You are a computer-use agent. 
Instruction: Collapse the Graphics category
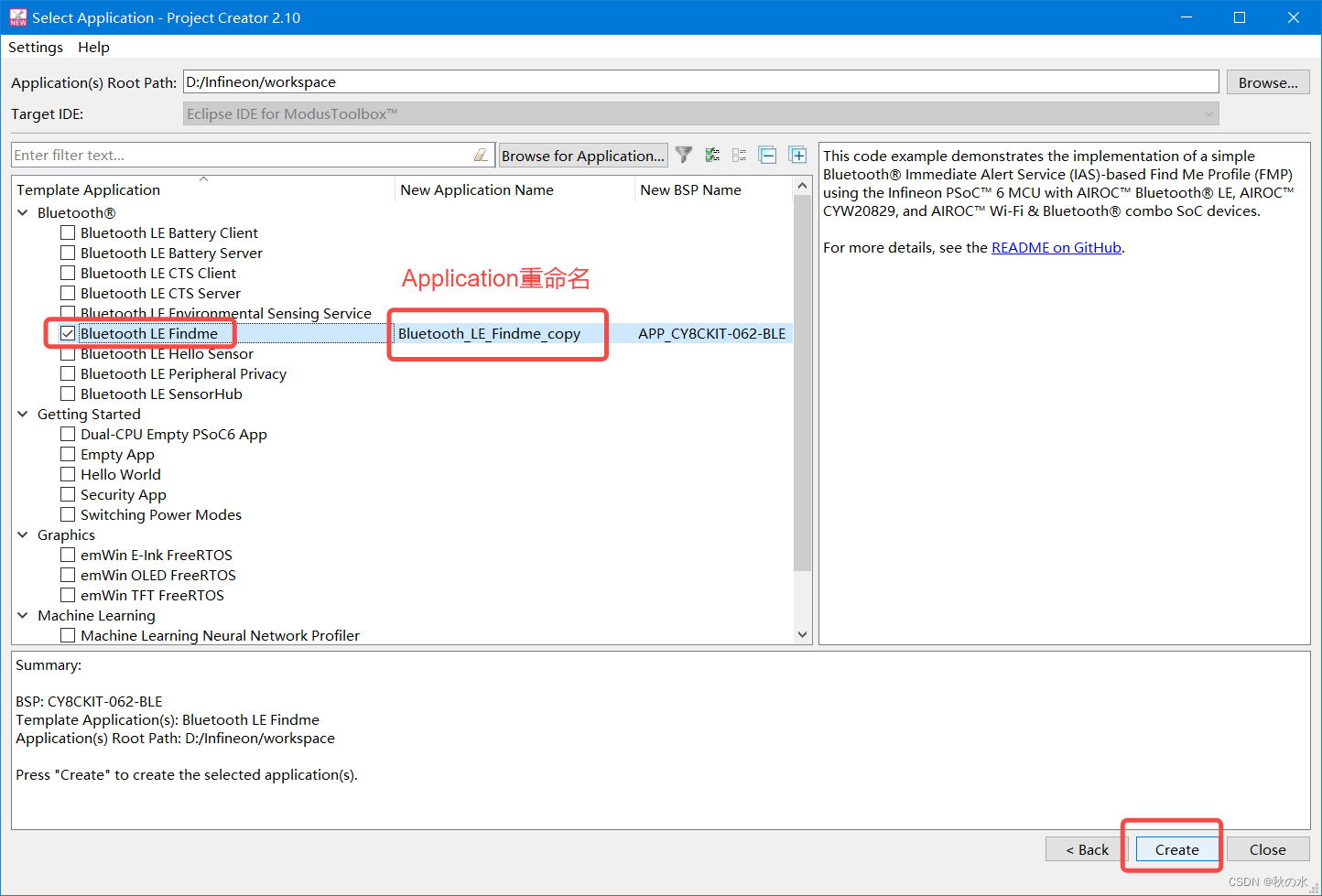tap(23, 534)
